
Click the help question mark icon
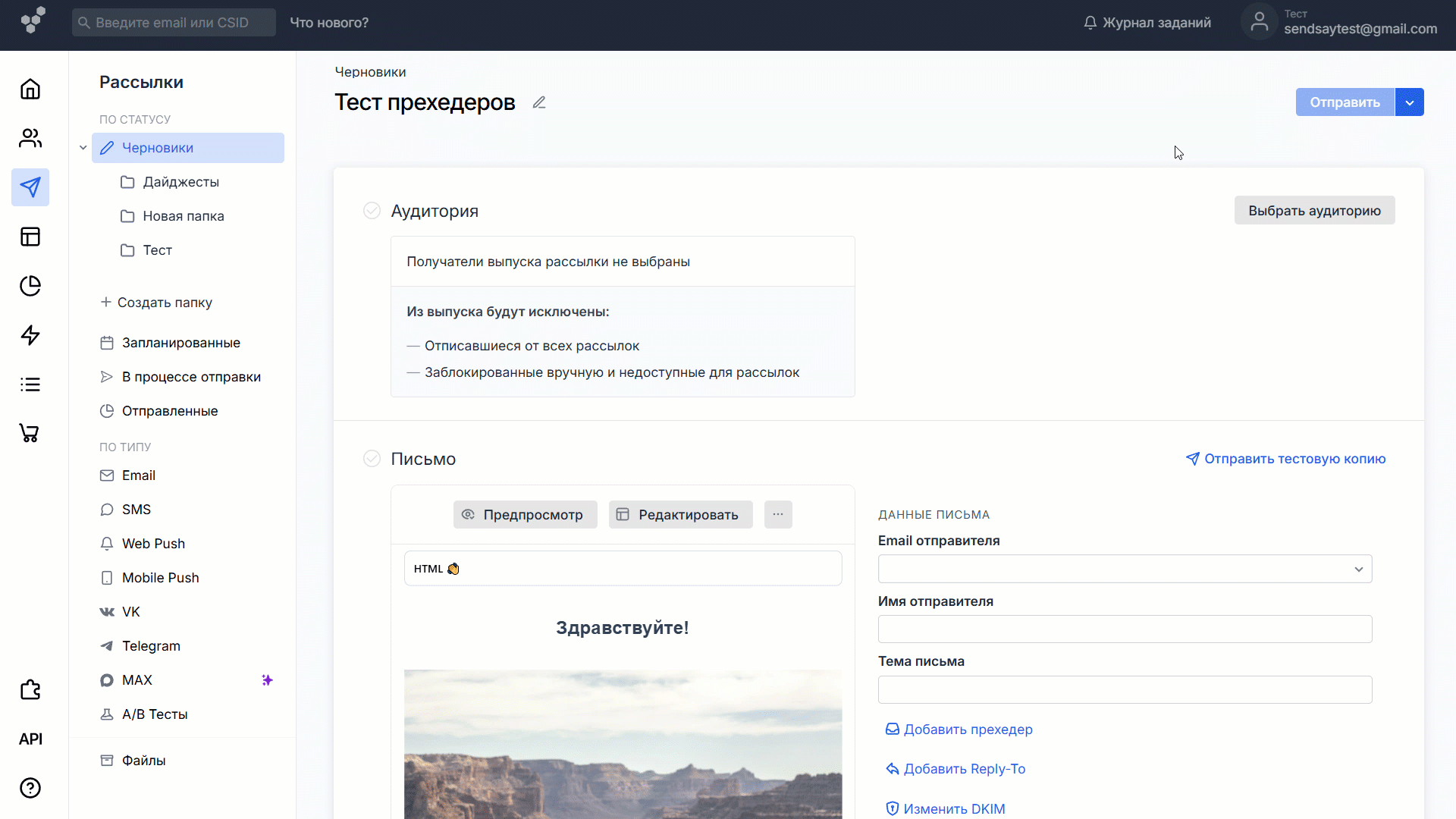tap(30, 788)
